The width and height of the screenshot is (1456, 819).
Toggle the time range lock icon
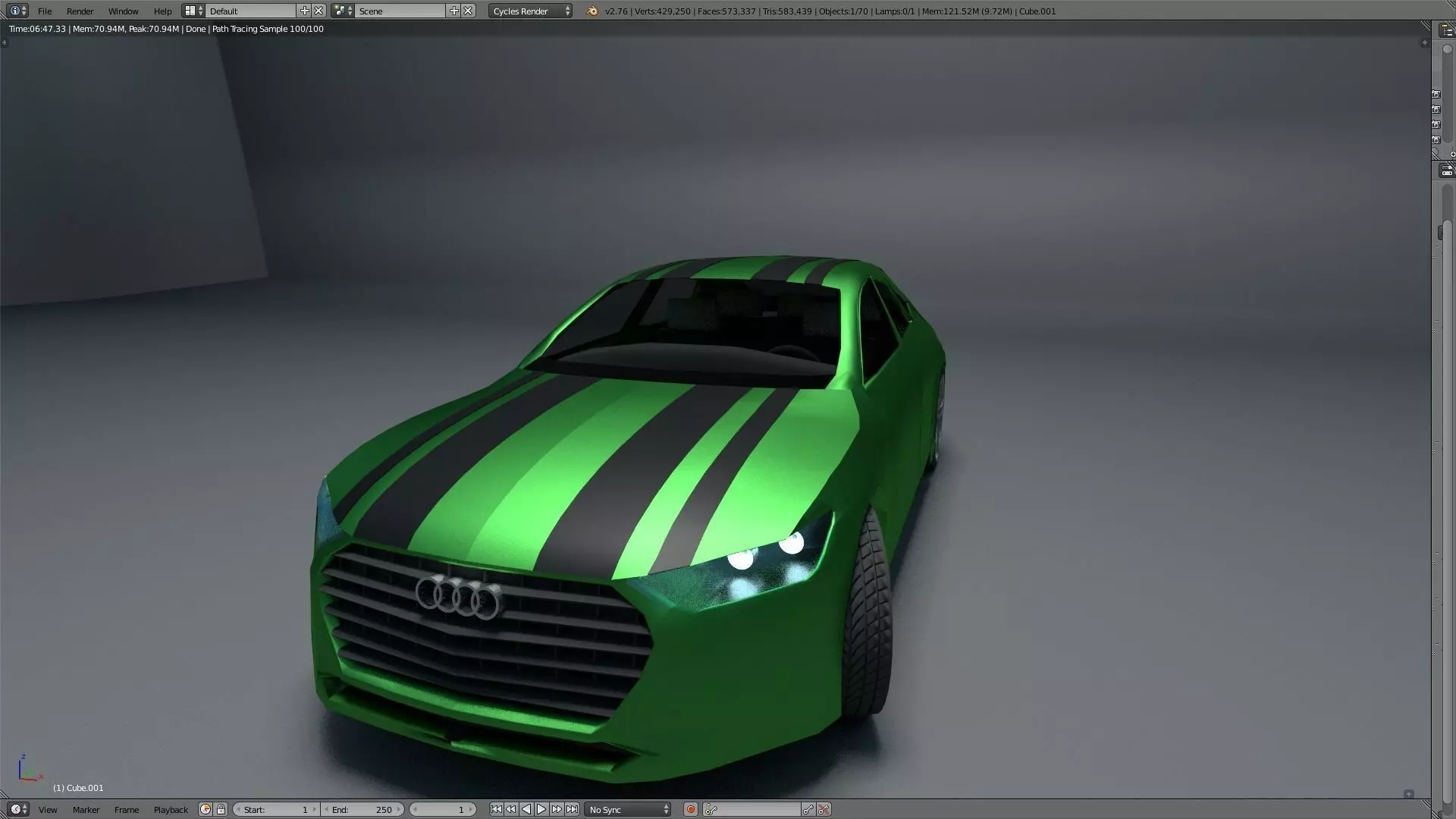221,809
